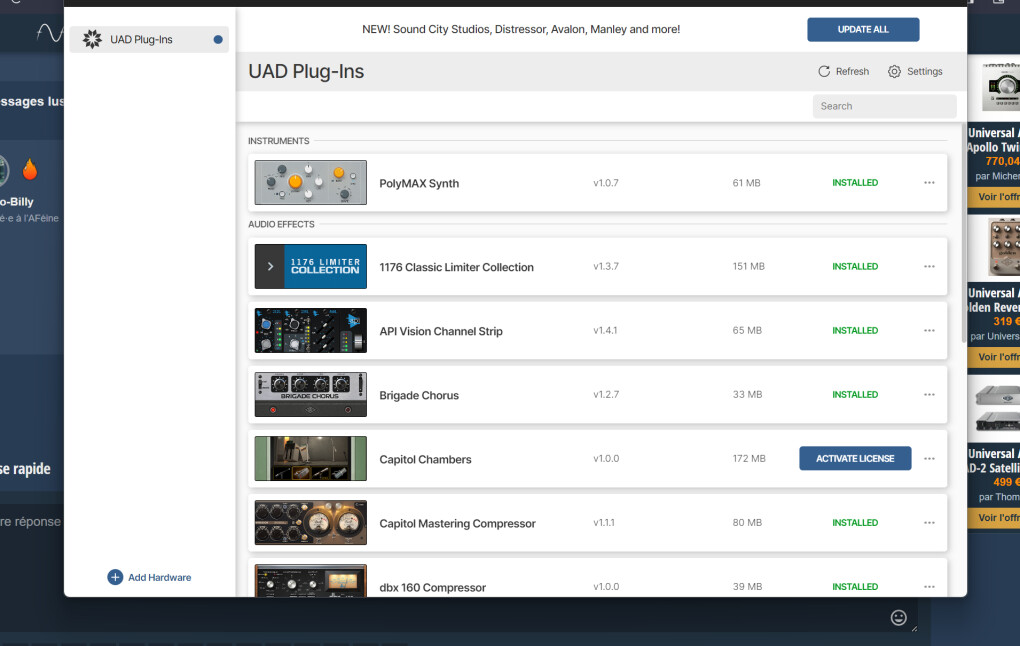Image resolution: width=1020 pixels, height=646 pixels.
Task: Click the 1176 Limiter Collection blue banner image
Action: point(325,267)
